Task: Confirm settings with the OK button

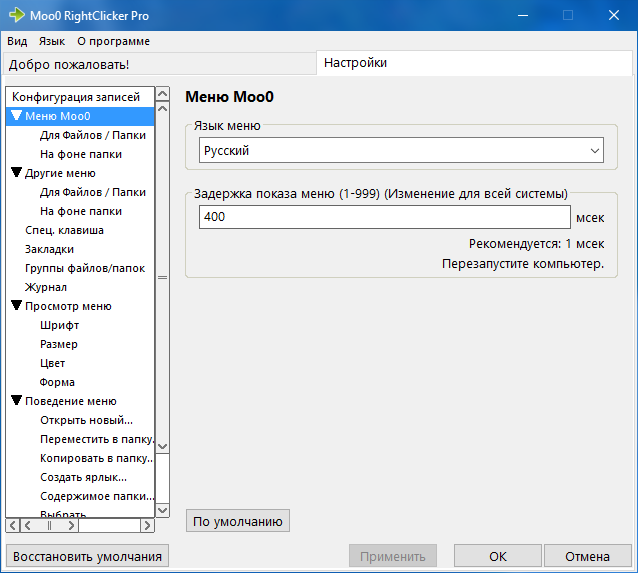Action: coord(497,556)
